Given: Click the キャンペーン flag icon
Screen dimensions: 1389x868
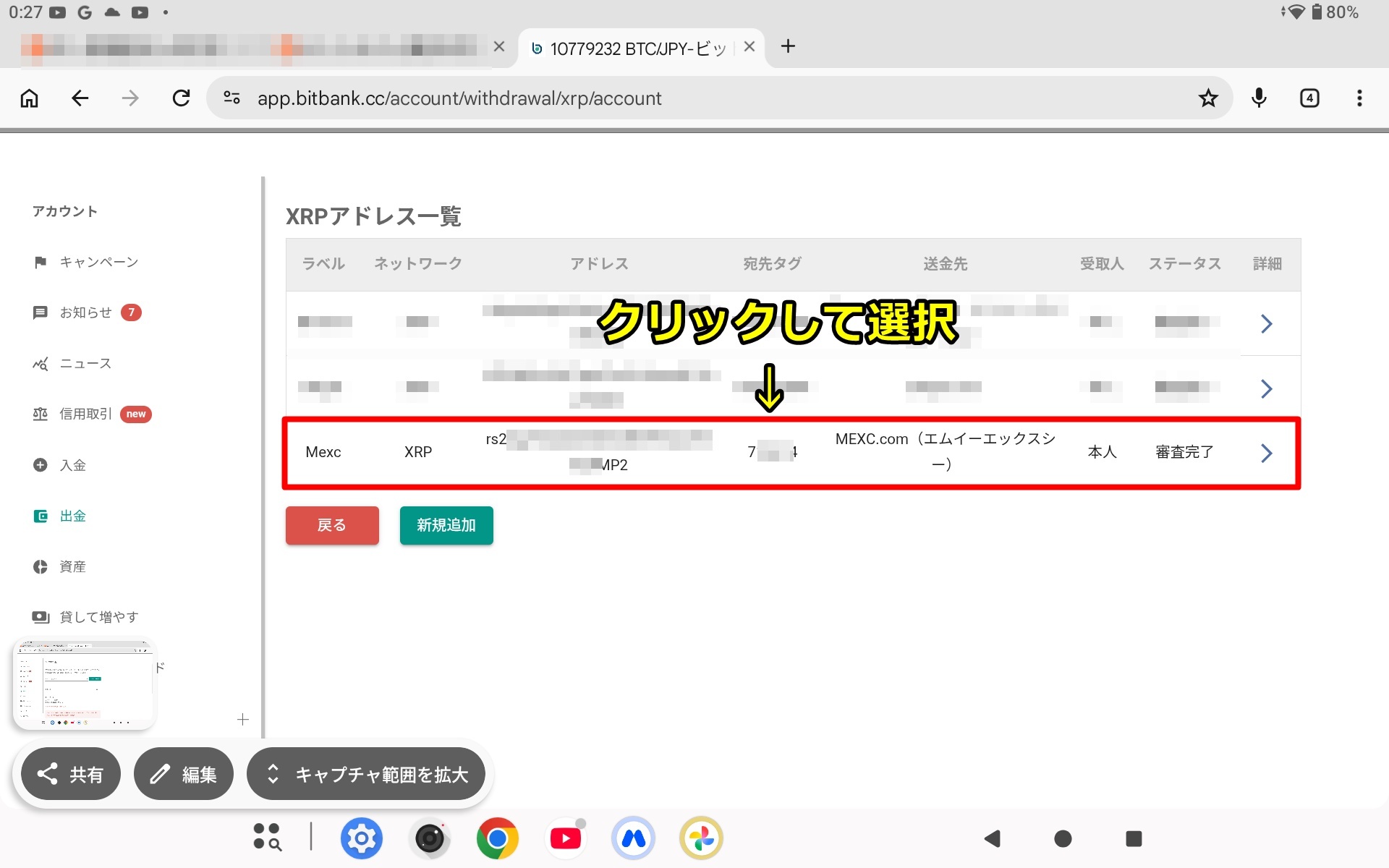Looking at the screenshot, I should [41, 262].
